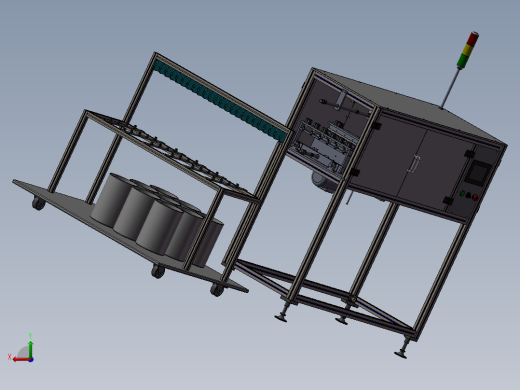Select the cart's far left caster wheel
The height and width of the screenshot is (390, 520).
[x=38, y=203]
